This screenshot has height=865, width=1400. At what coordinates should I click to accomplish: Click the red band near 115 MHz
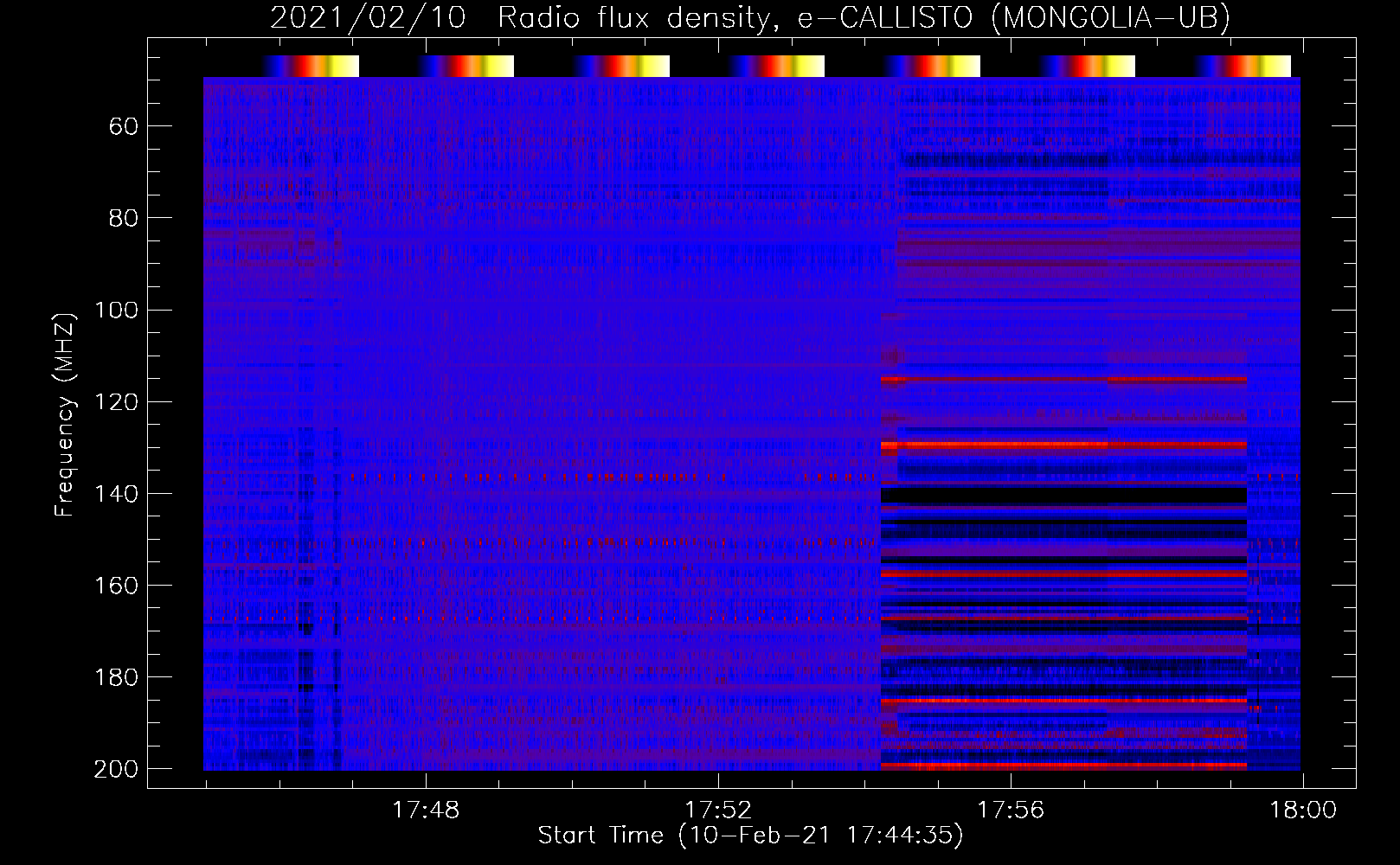coord(1063,379)
